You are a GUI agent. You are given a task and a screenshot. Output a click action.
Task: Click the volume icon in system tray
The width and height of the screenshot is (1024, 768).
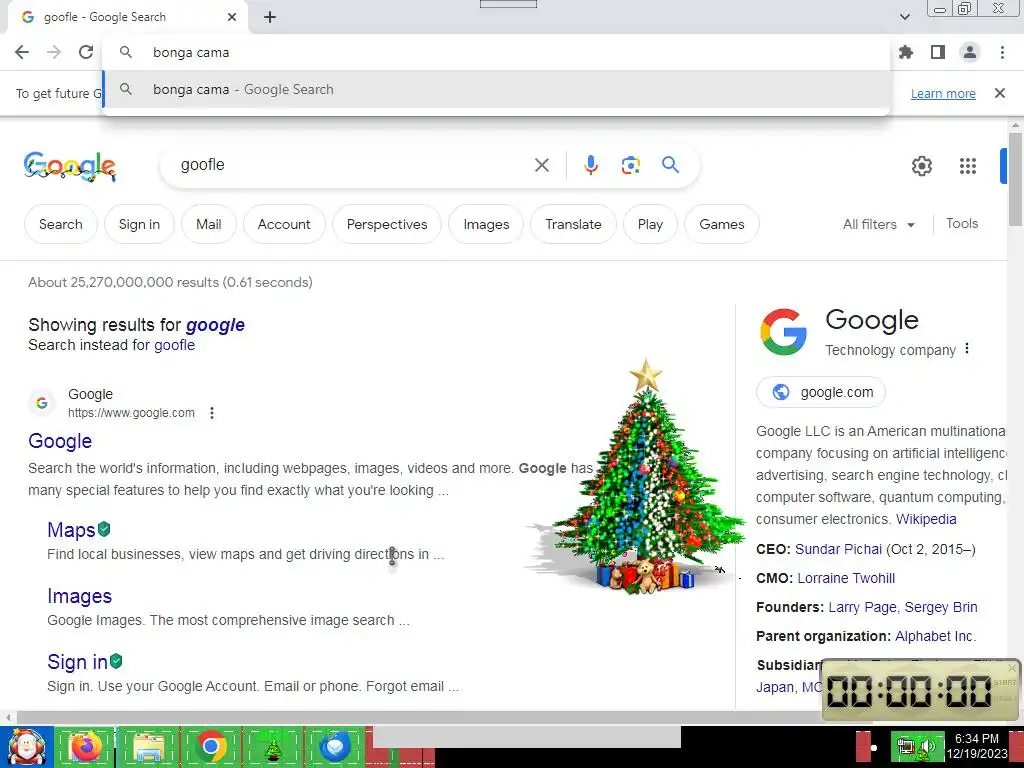tap(929, 747)
